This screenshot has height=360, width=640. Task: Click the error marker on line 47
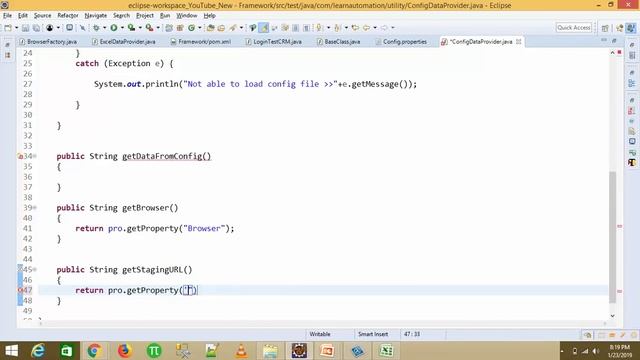20,290
